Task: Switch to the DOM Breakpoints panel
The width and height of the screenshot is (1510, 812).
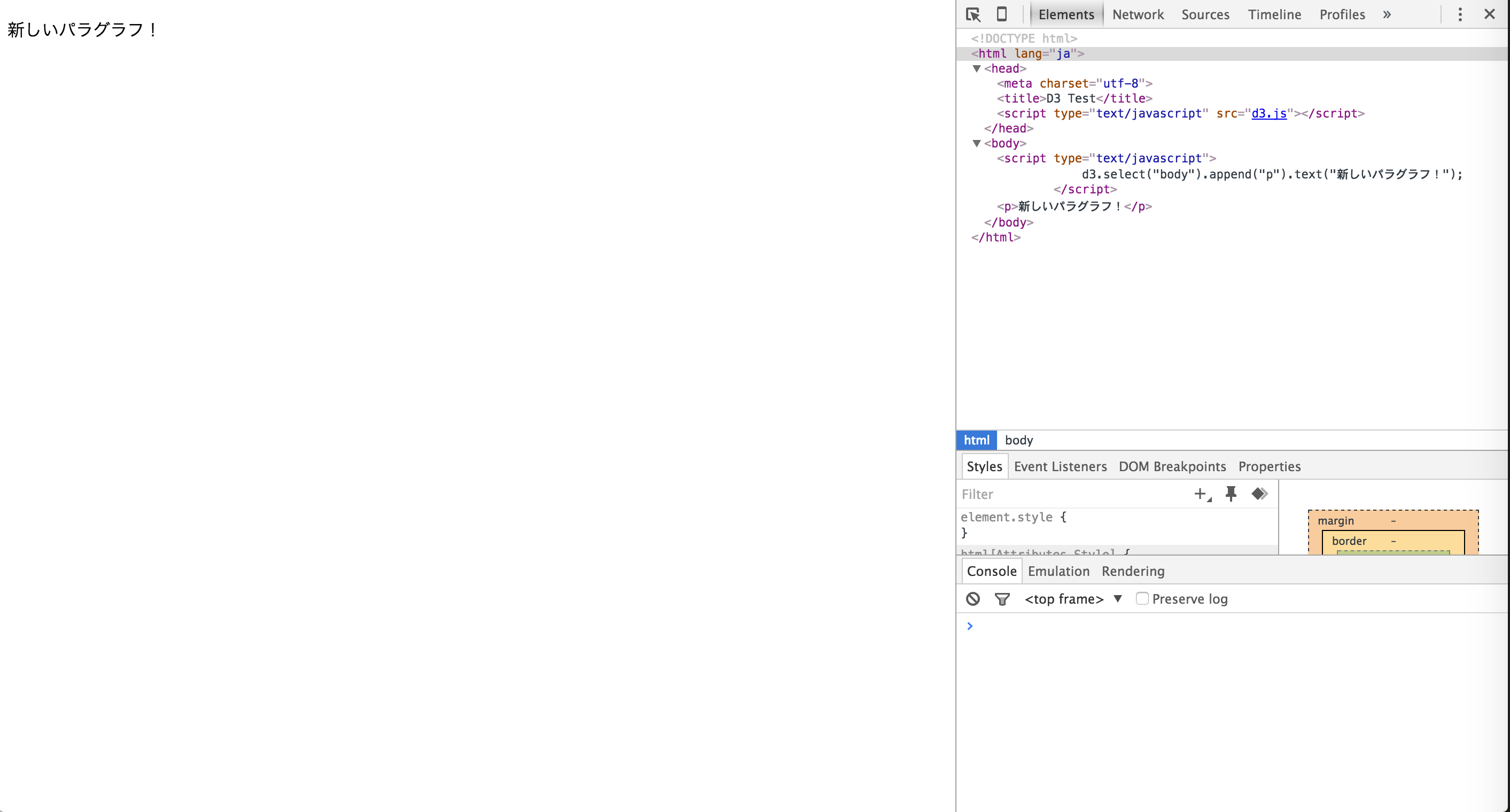Action: point(1172,466)
